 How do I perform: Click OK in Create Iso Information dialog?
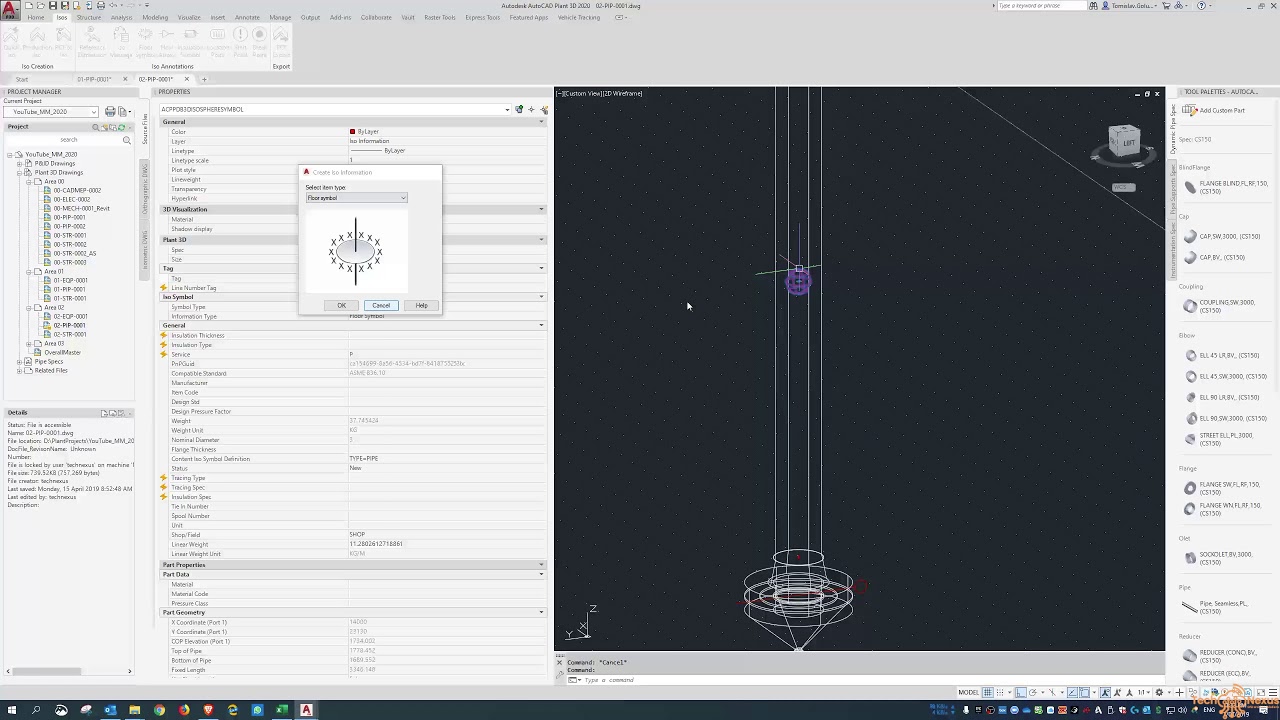(341, 305)
